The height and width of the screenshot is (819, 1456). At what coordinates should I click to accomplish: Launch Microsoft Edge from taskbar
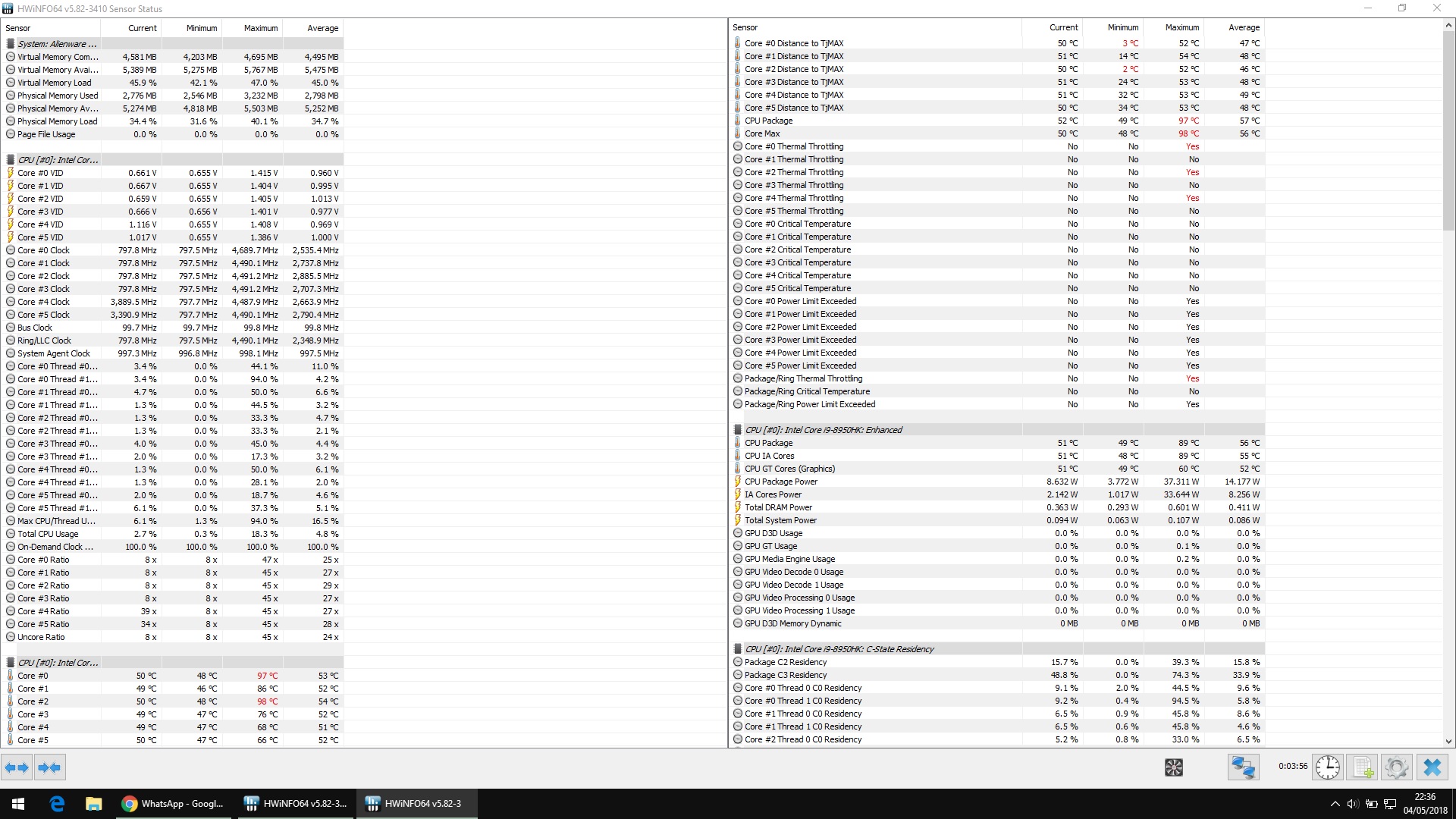tap(57, 804)
